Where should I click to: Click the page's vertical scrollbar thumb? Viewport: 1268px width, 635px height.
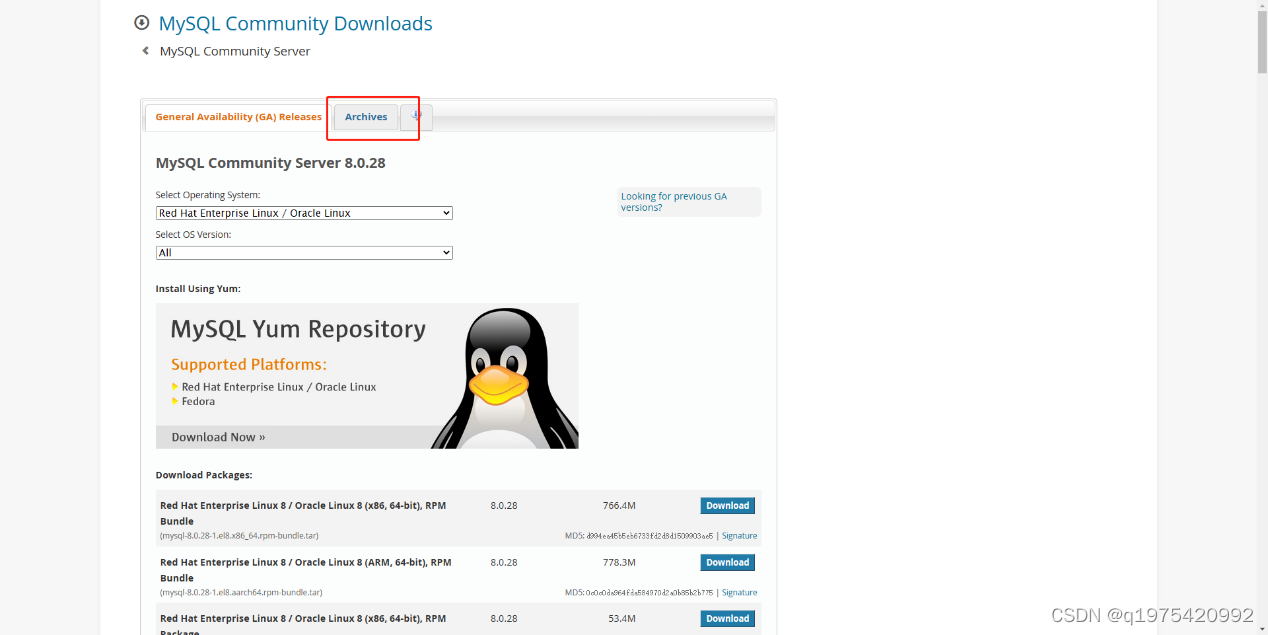1261,42
